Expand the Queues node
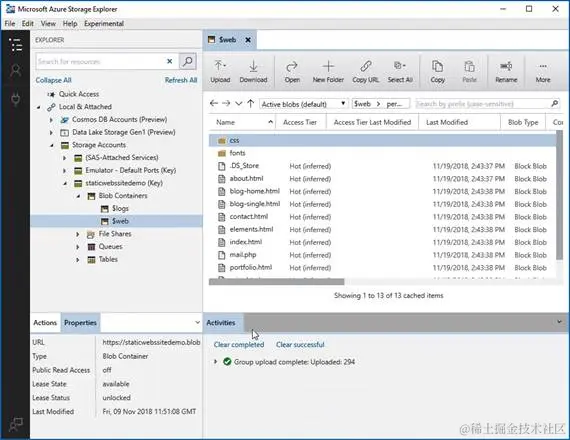 [77, 247]
